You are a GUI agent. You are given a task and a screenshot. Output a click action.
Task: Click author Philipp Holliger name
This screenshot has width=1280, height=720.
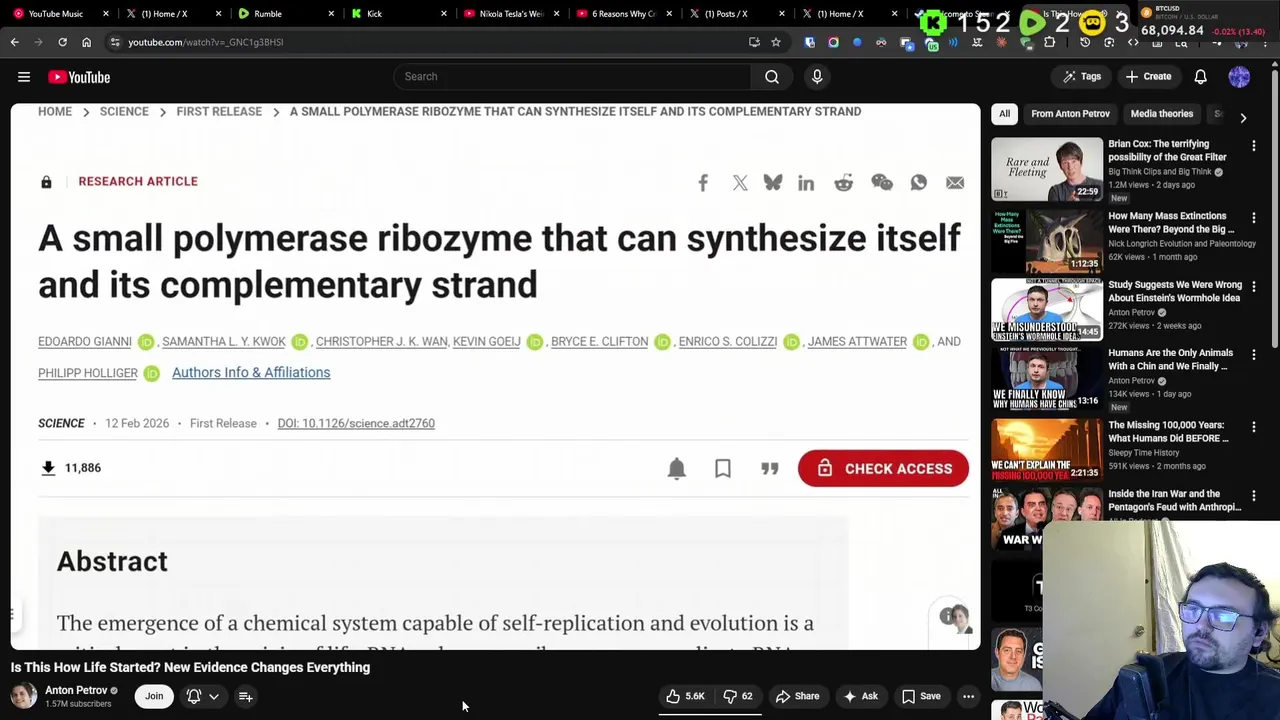(88, 373)
